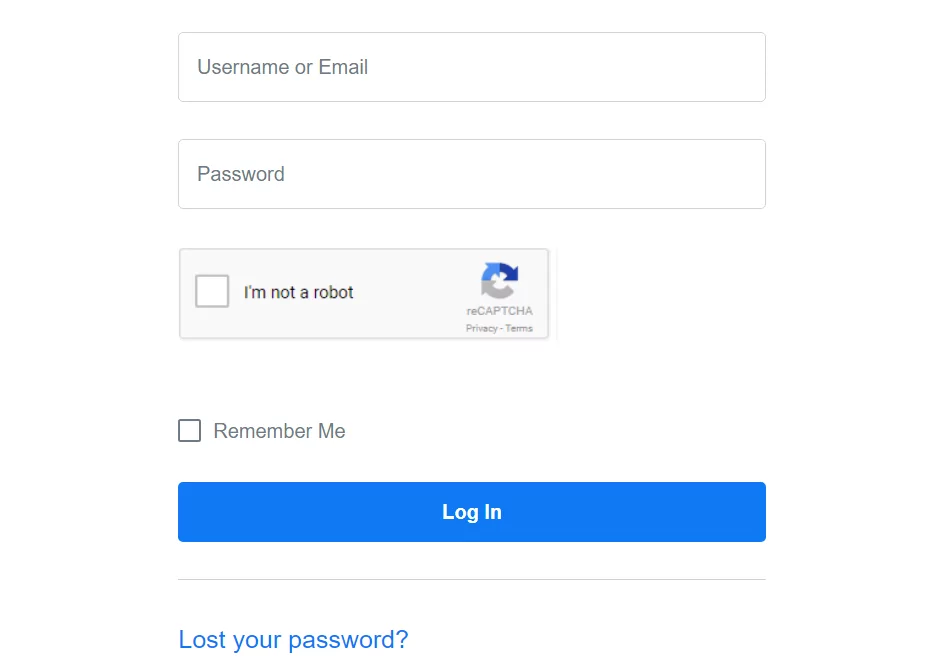
Task: Click the "Remember Me" label text
Action: pos(279,431)
